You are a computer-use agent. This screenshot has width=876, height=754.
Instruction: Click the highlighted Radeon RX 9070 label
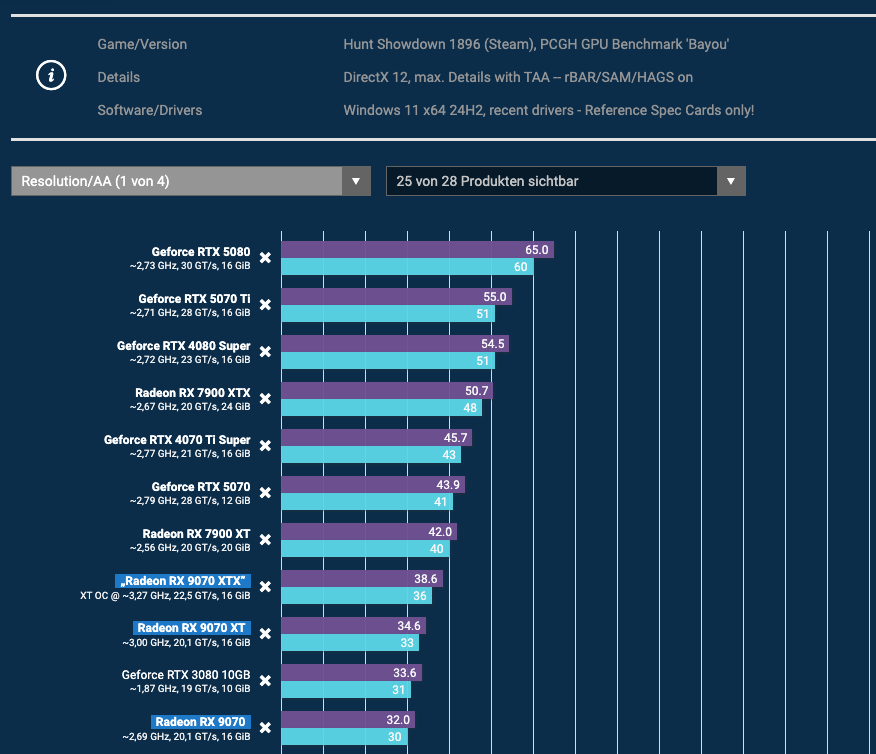click(x=201, y=722)
